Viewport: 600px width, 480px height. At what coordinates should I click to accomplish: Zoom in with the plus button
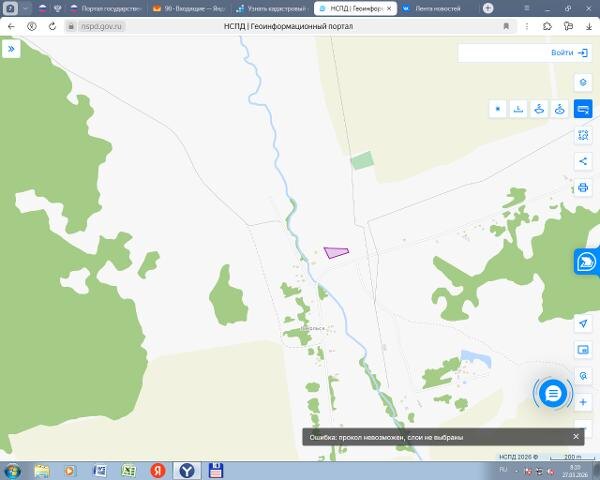[583, 402]
